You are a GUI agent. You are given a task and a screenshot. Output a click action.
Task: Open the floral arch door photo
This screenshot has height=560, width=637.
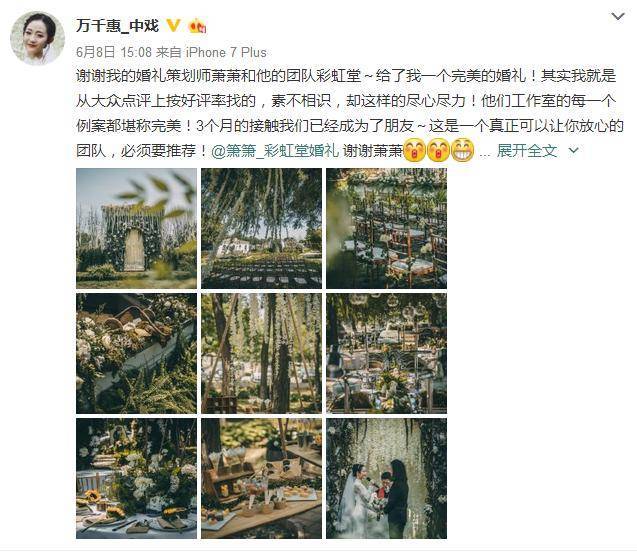(x=136, y=228)
